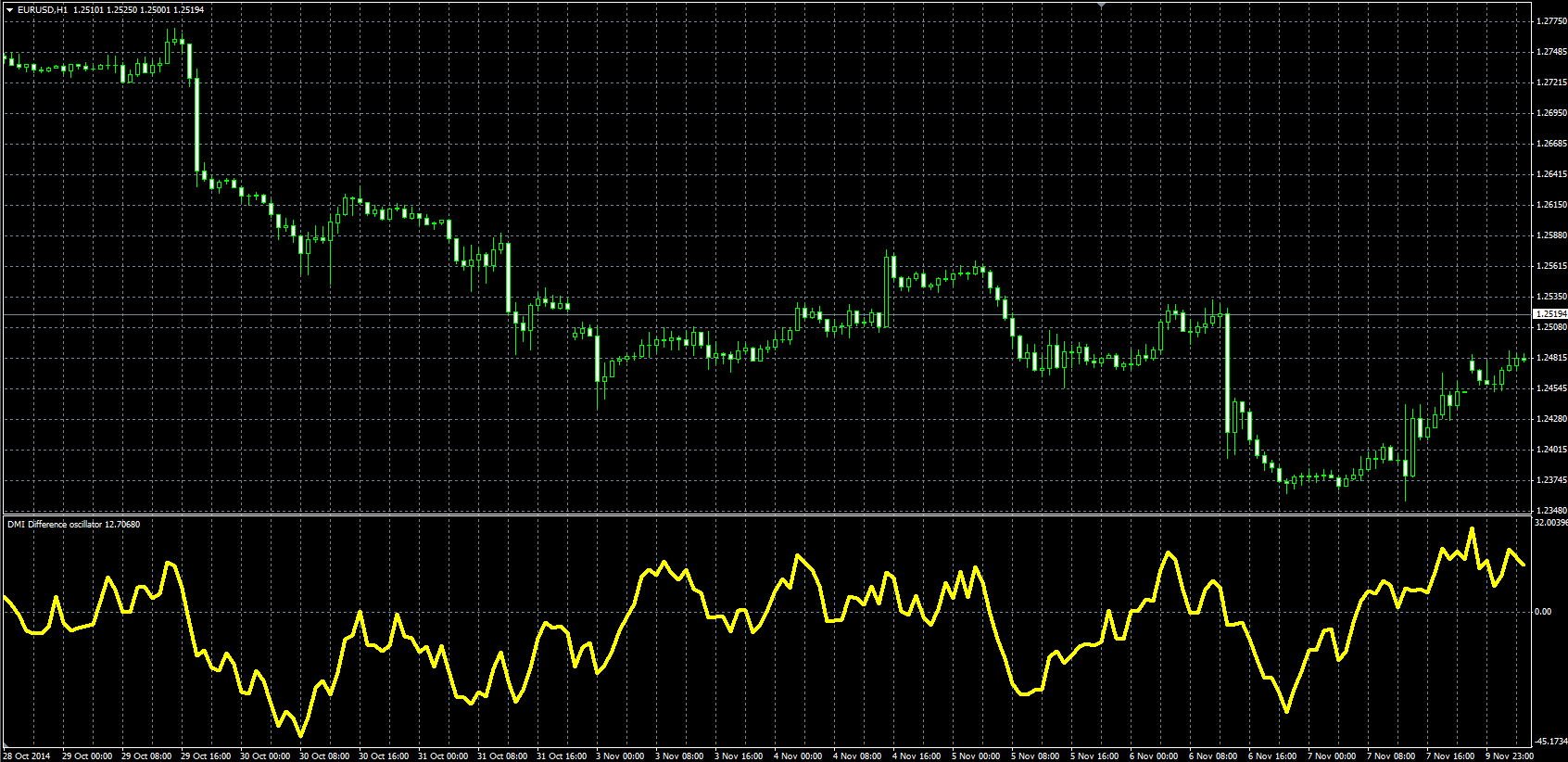The height and width of the screenshot is (762, 1568).
Task: Click the 1.26950 price scale value
Action: click(x=1551, y=113)
